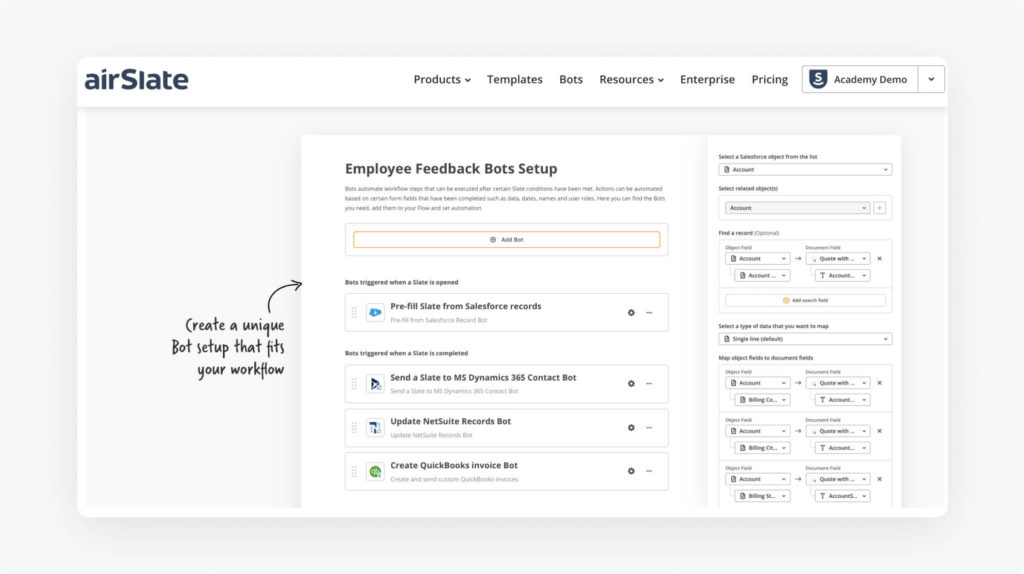Viewport: 1024px width, 574px height.
Task: Click gear icon for Create QuickBooks invoice Bot
Action: 631,471
